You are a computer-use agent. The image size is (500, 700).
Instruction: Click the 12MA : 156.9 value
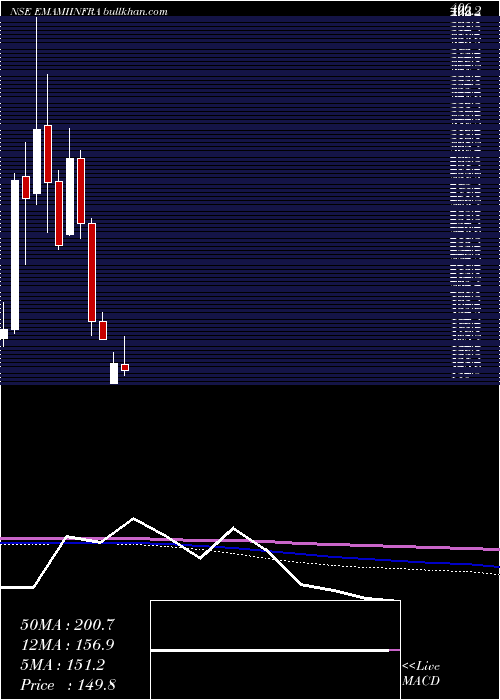(67, 645)
